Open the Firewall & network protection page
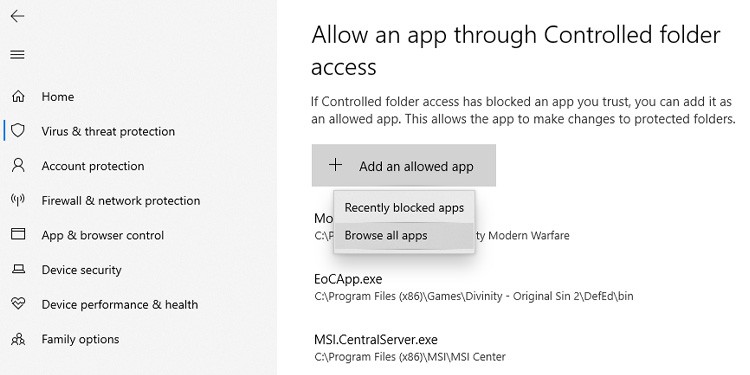Screen dimensions: 750x375 (x=121, y=200)
